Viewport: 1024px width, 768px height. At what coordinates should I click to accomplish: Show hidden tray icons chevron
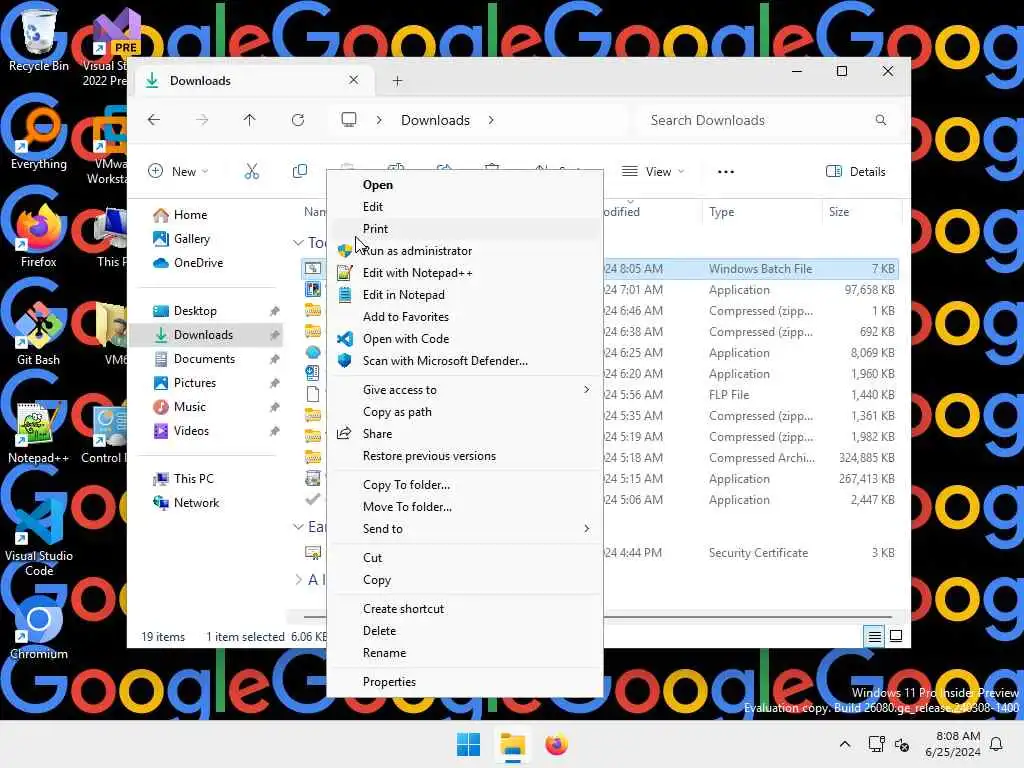[x=844, y=744]
